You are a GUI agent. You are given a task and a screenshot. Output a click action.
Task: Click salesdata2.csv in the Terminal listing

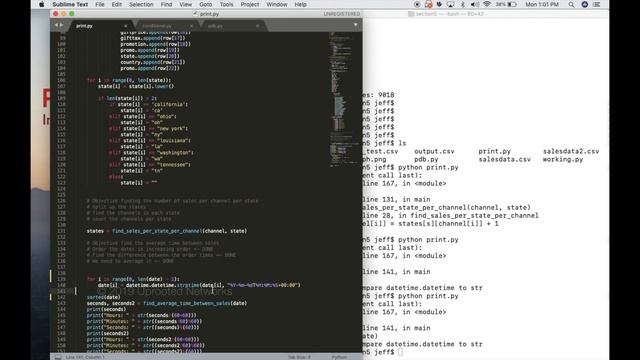click(x=571, y=151)
